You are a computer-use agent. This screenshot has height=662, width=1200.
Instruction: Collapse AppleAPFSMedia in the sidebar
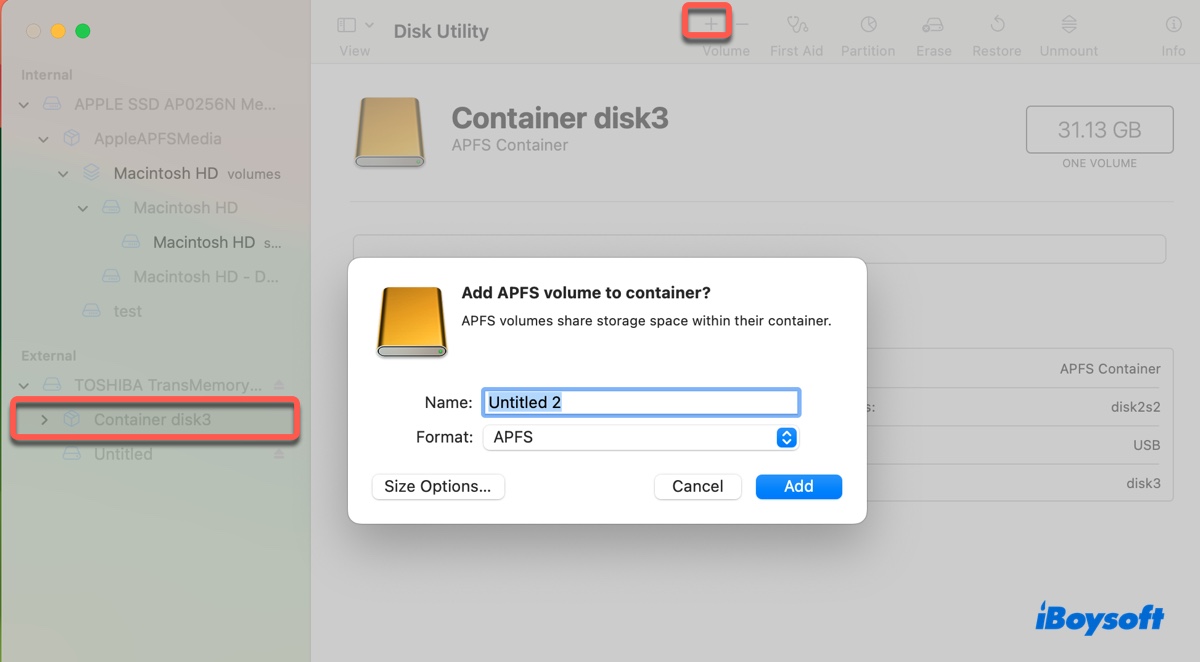pos(43,138)
